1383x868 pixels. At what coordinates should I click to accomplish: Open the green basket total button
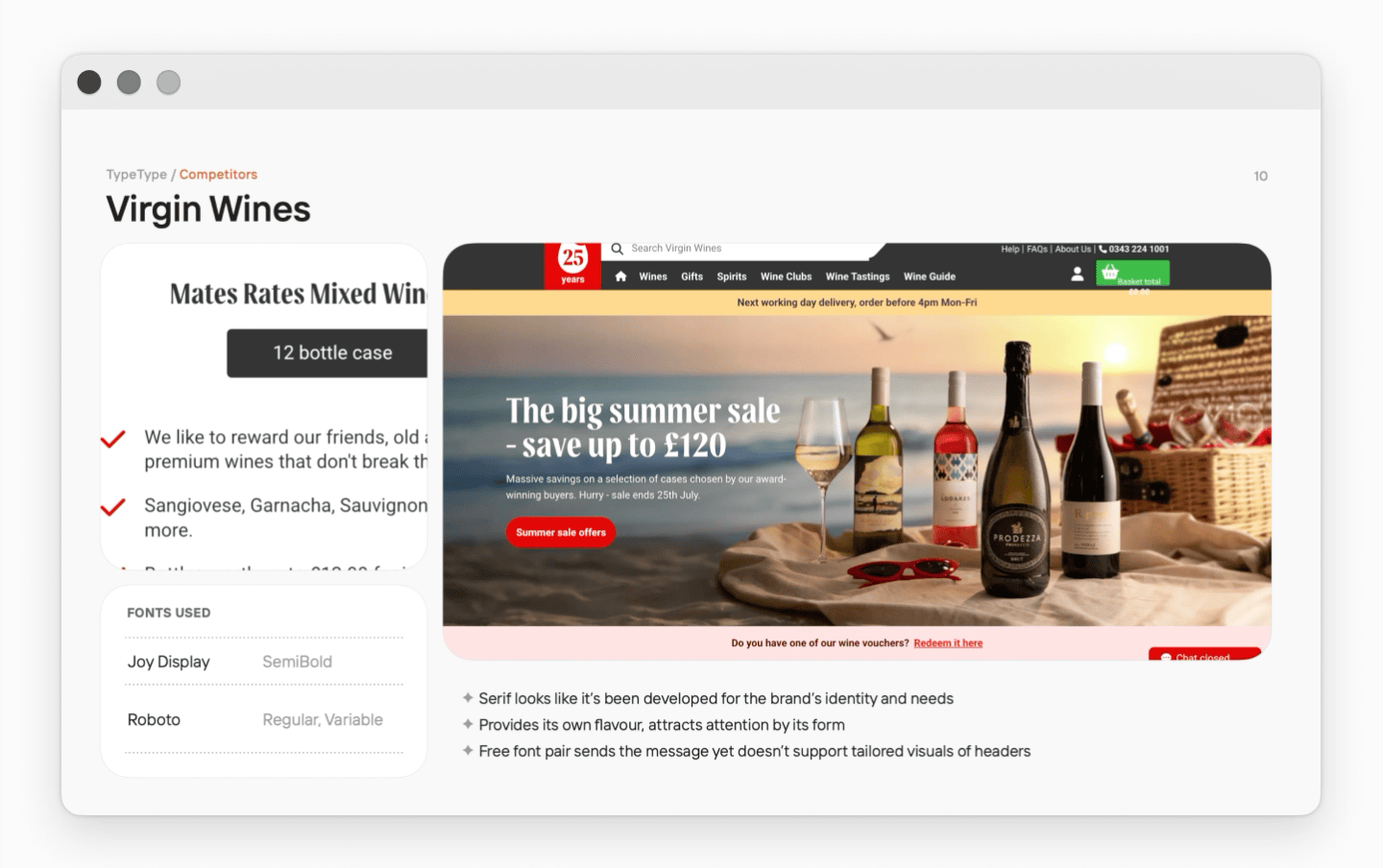[1132, 274]
